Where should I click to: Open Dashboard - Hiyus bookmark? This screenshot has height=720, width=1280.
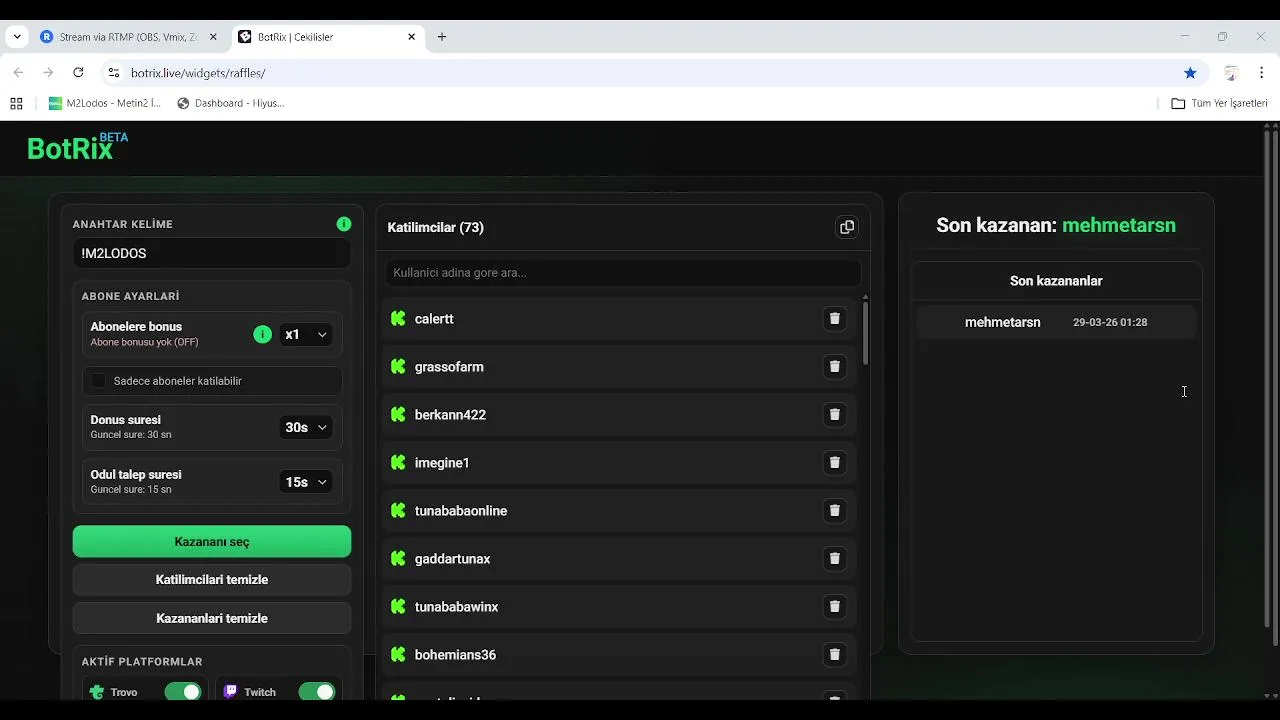pyautogui.click(x=231, y=103)
